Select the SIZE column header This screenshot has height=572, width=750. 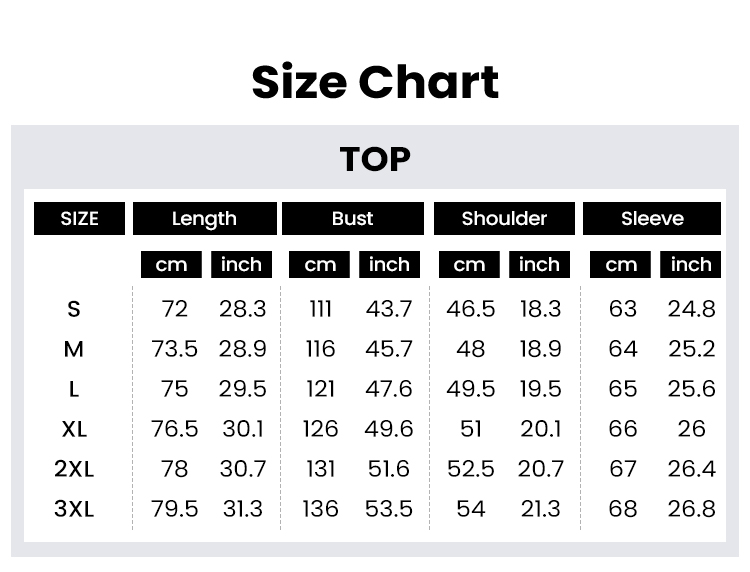pyautogui.click(x=80, y=218)
